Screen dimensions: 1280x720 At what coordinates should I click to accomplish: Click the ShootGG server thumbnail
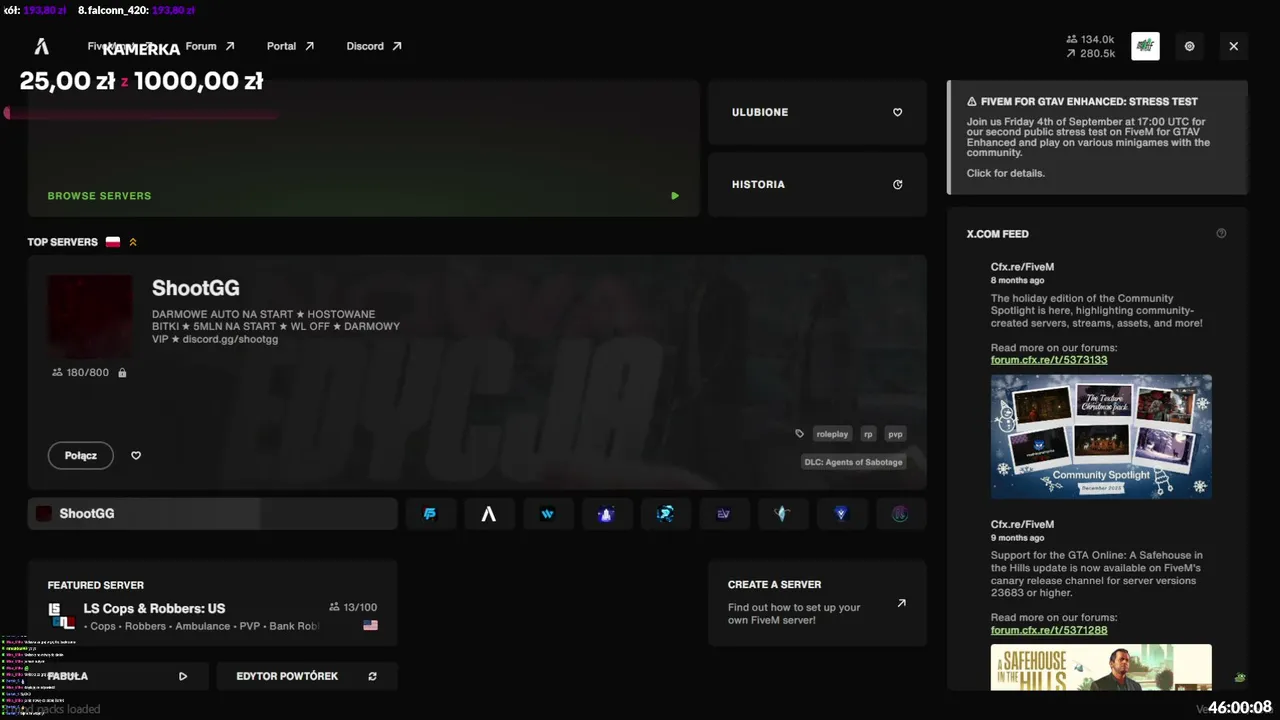pos(90,317)
